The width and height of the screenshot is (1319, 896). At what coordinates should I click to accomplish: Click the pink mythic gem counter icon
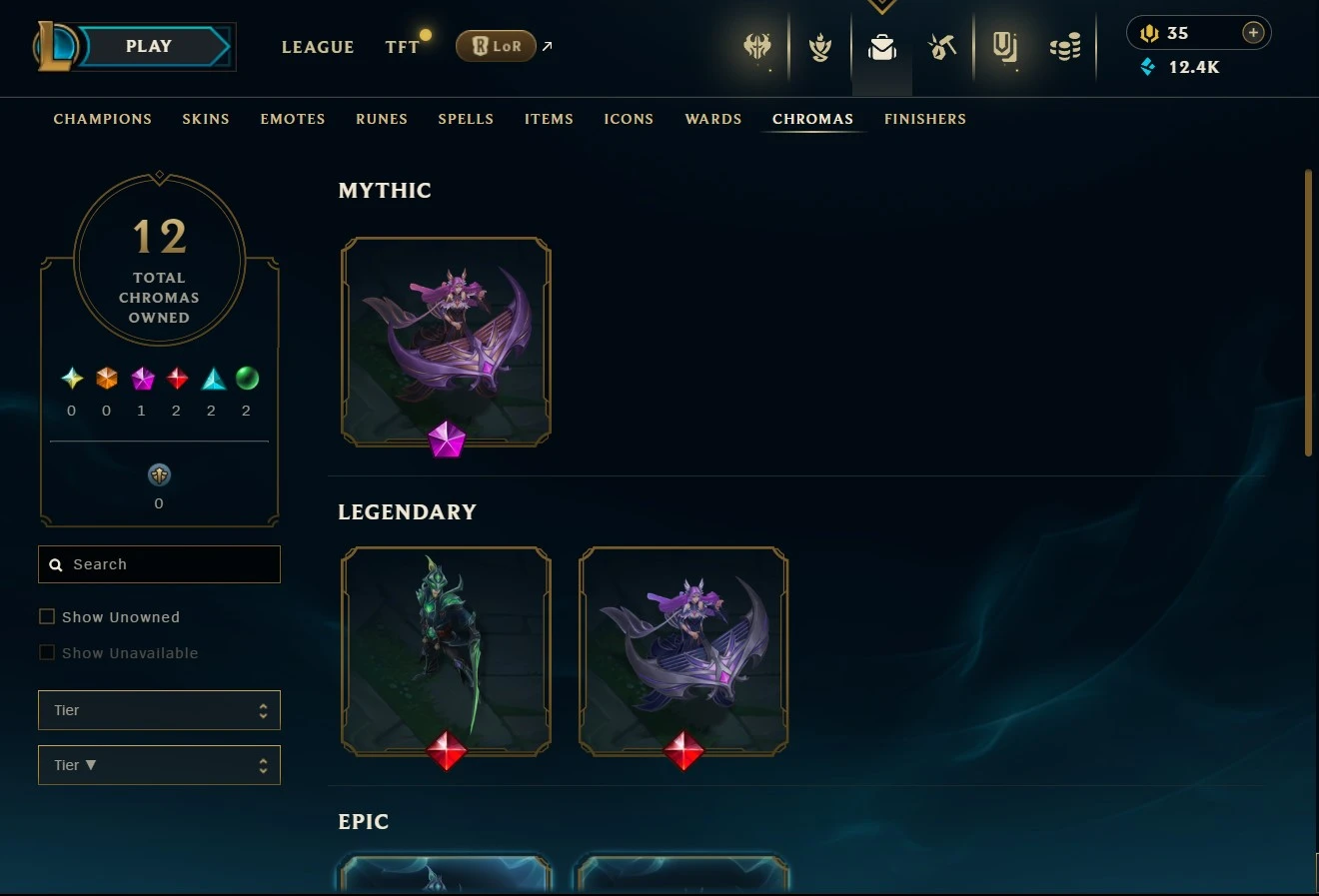point(143,379)
